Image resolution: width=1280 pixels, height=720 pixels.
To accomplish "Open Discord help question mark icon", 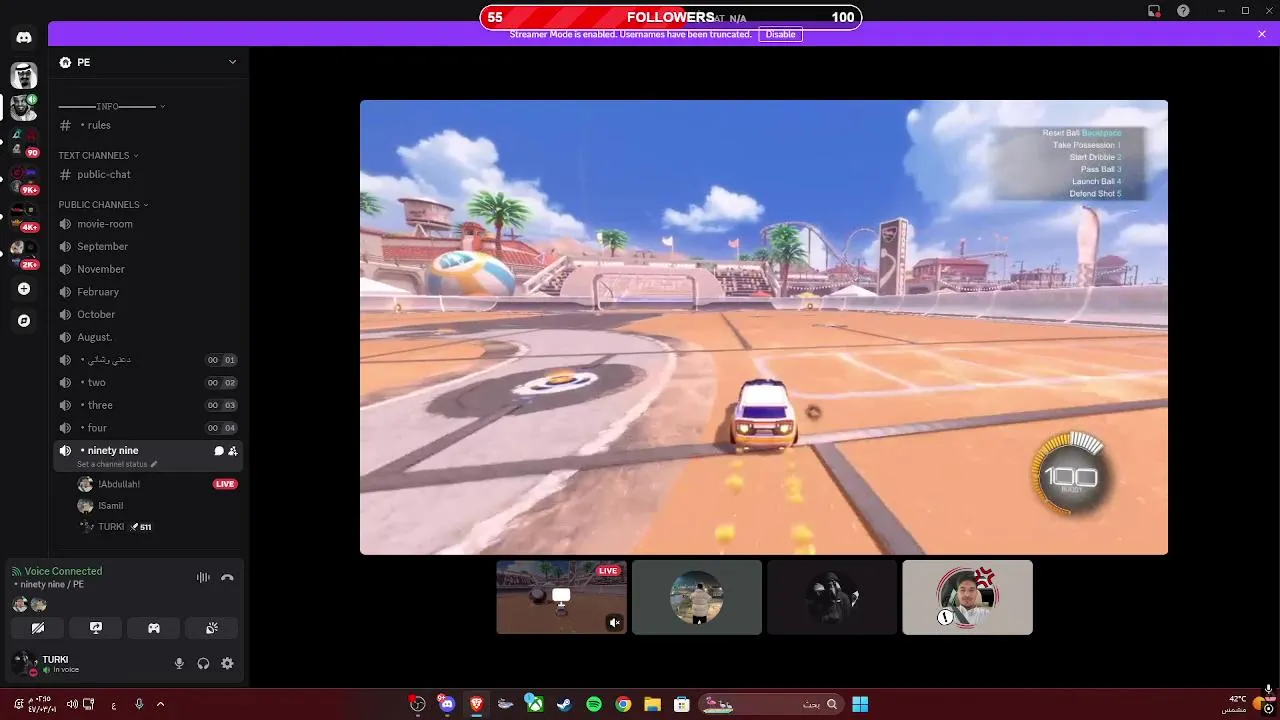I will click(1184, 11).
